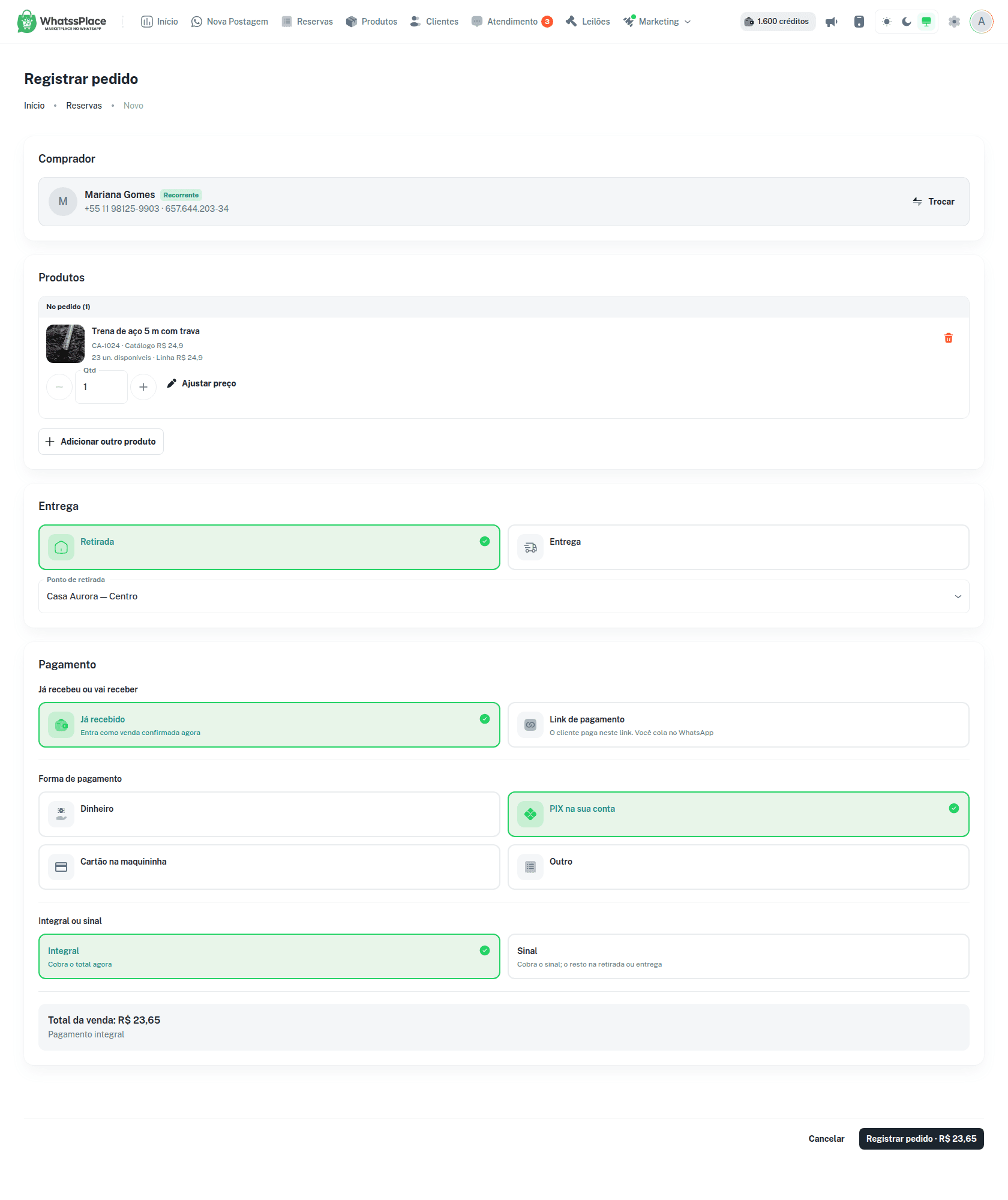This screenshot has width=1008, height=1200.
Task: Select Entrega delivery option
Action: coord(739,547)
